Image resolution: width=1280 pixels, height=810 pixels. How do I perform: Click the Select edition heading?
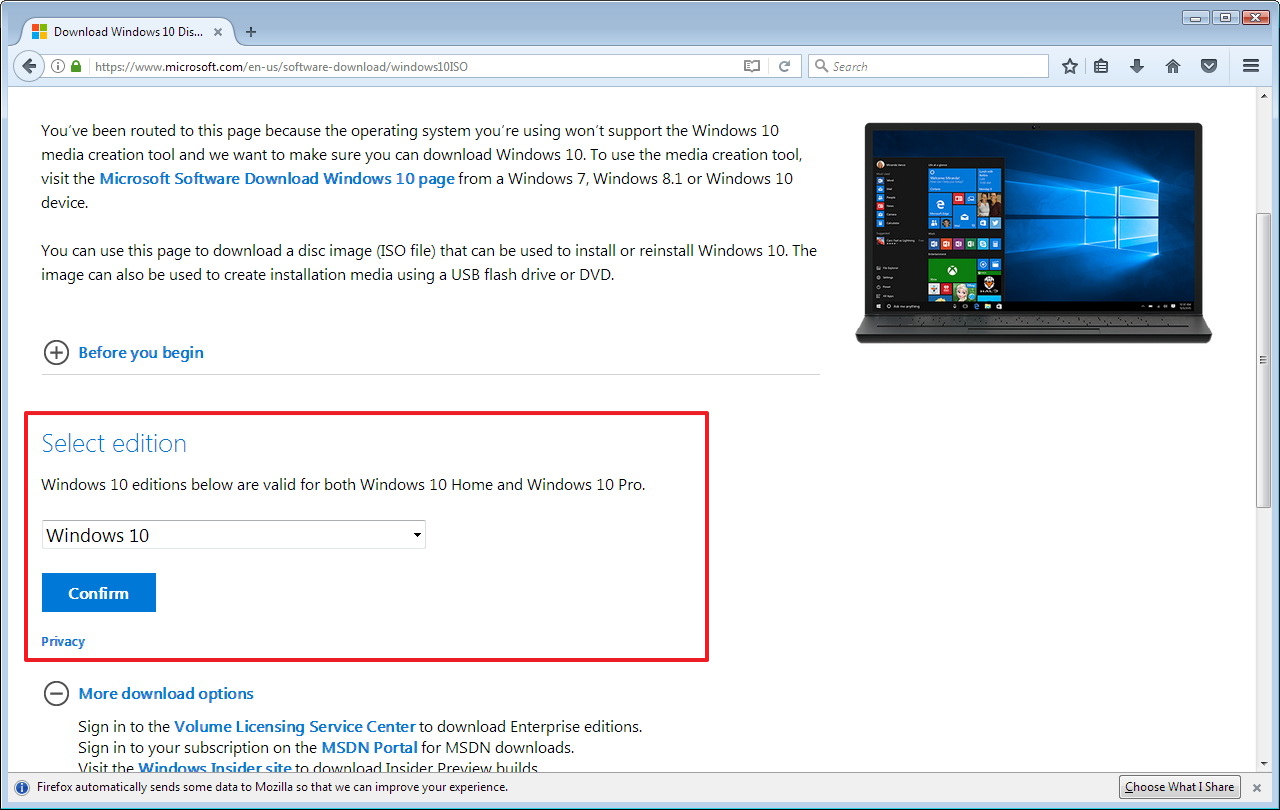click(114, 443)
